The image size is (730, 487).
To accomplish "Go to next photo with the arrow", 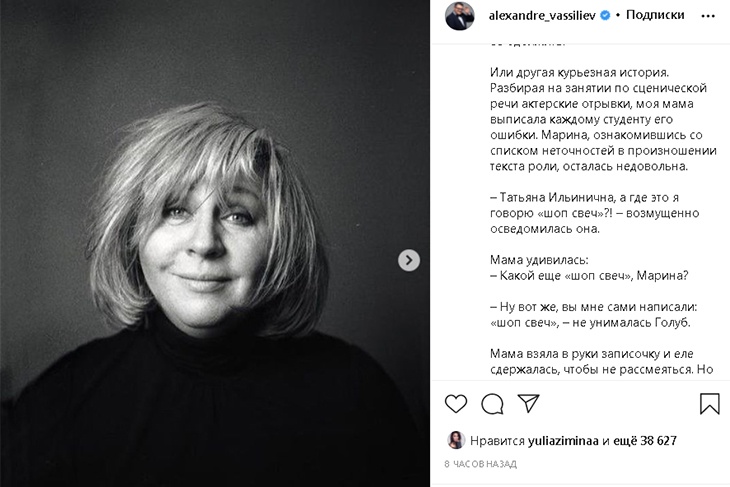I will pyautogui.click(x=409, y=260).
